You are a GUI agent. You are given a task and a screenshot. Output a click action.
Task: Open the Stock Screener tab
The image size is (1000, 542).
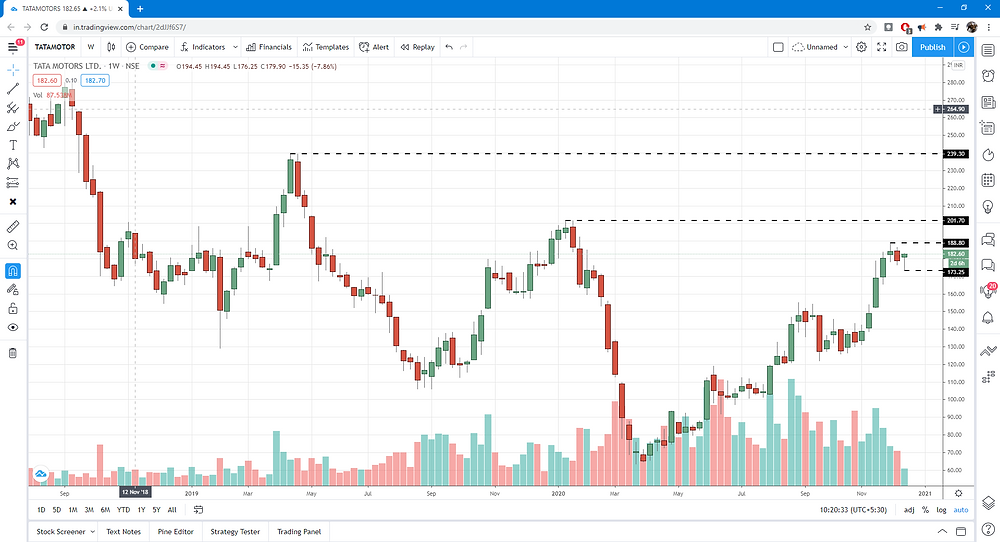(x=61, y=532)
